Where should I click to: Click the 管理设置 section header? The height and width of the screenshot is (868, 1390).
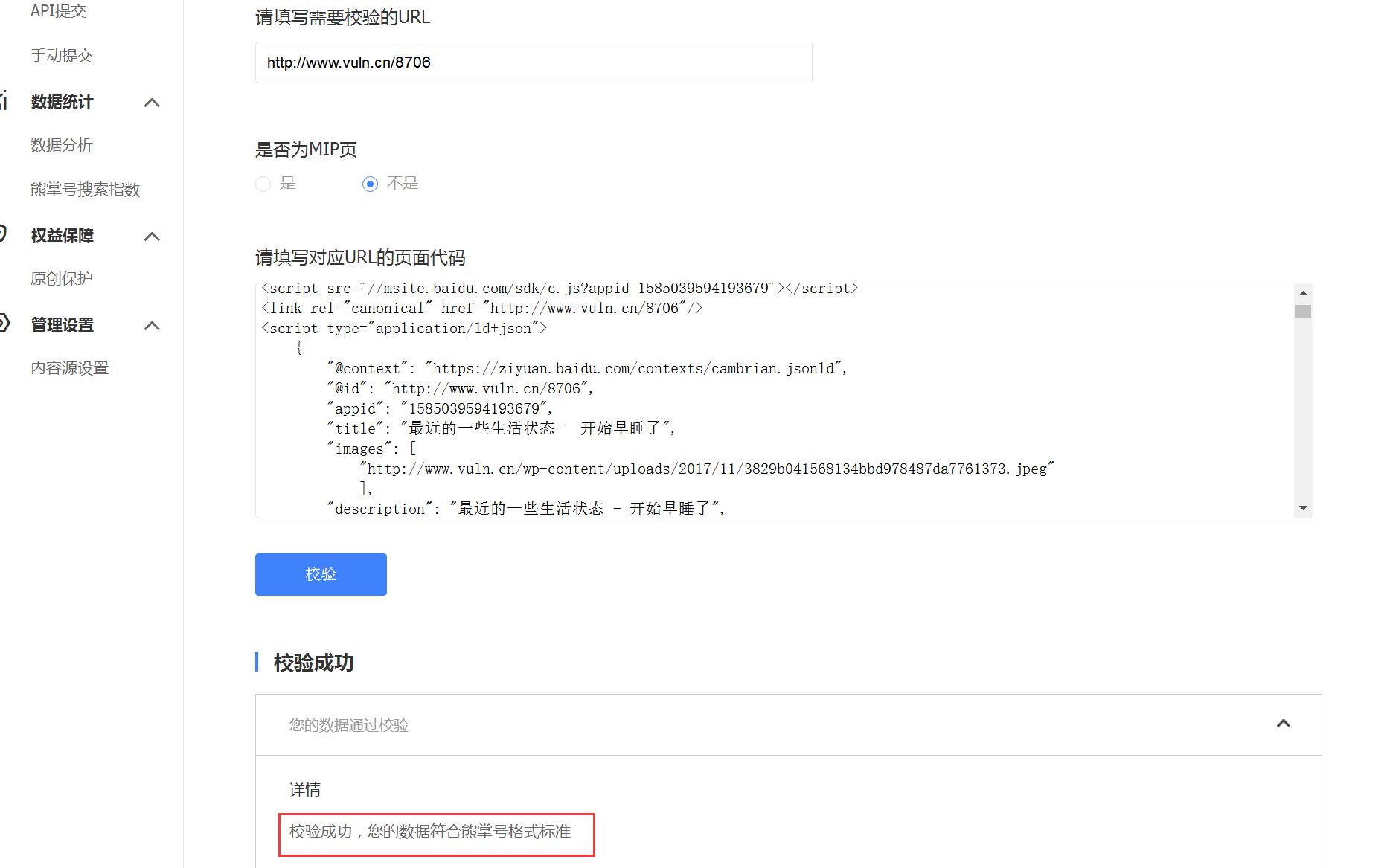click(x=63, y=325)
